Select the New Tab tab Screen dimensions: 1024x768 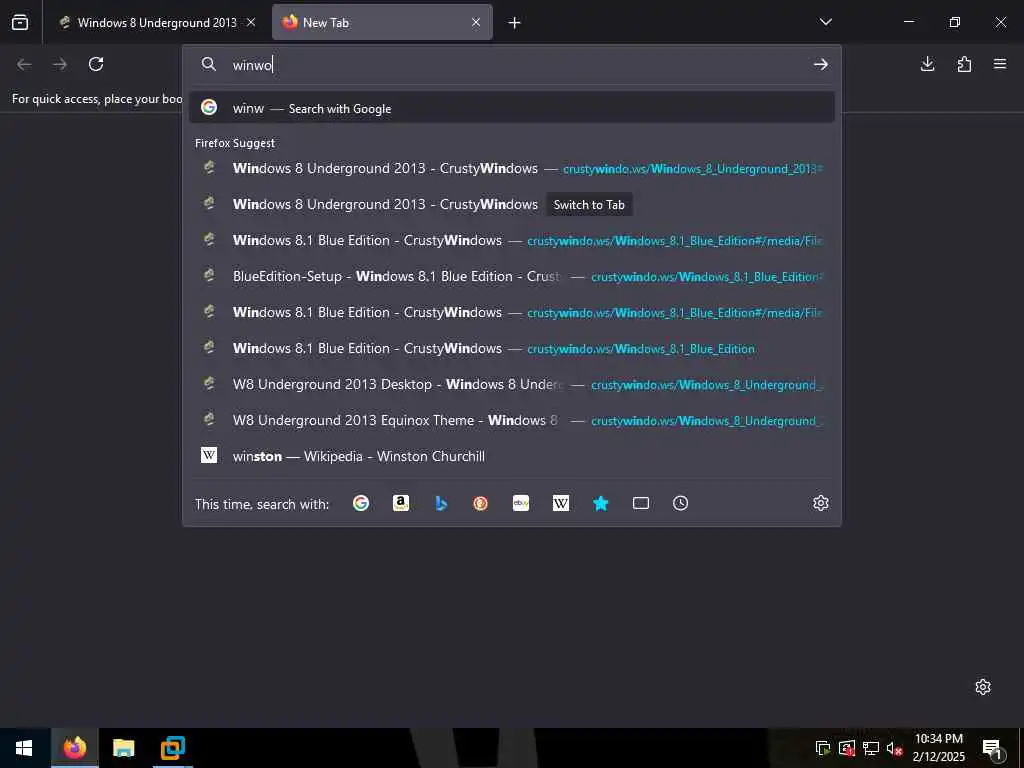click(x=383, y=22)
